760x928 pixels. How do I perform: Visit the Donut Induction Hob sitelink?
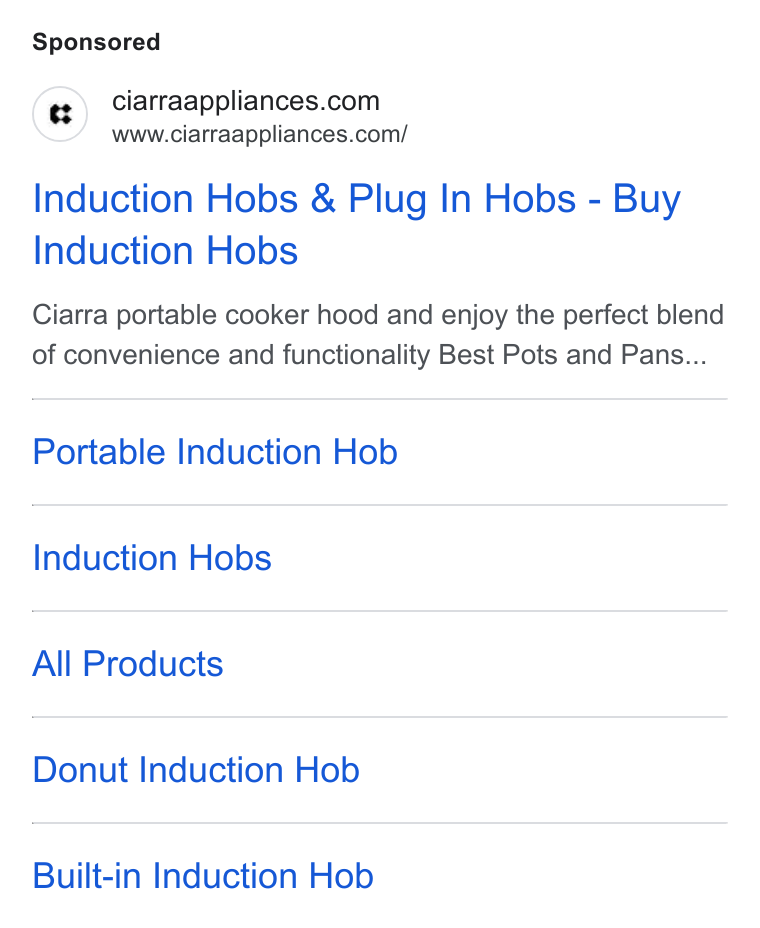click(x=196, y=770)
